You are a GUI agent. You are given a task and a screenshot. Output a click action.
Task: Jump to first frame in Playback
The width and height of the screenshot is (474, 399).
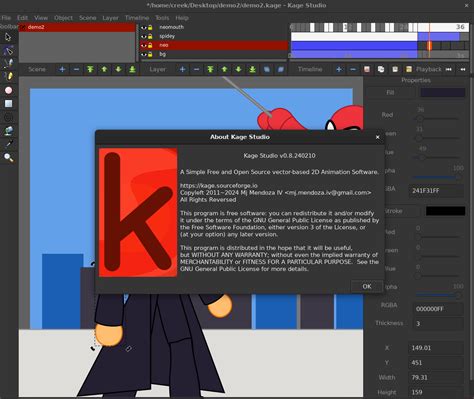click(x=449, y=69)
